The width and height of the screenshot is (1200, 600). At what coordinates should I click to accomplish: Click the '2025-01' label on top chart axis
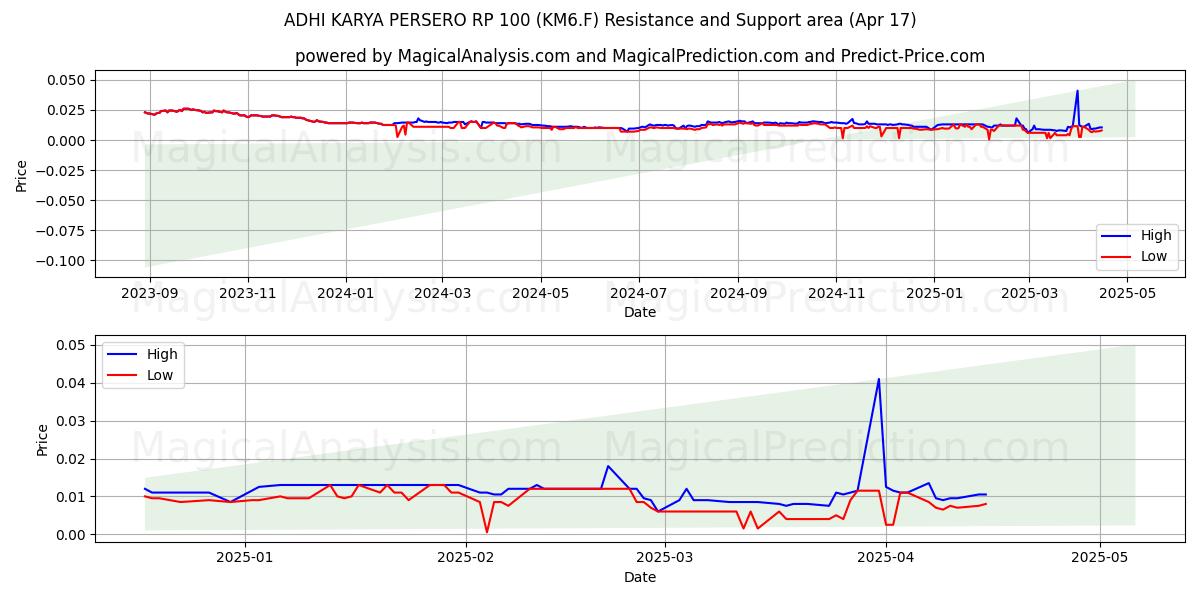[934, 293]
